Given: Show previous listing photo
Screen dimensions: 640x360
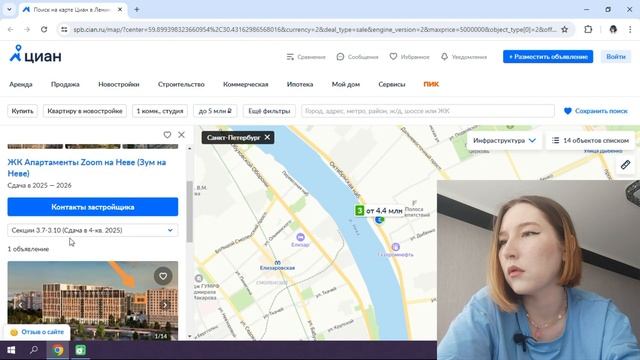Looking at the screenshot, I should click(20, 305).
